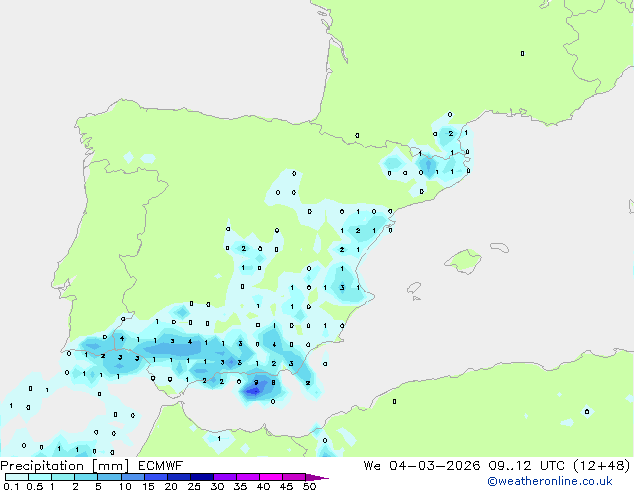Select the legend label '25'
Image resolution: width=634 pixels, height=490 pixels.
point(194,486)
